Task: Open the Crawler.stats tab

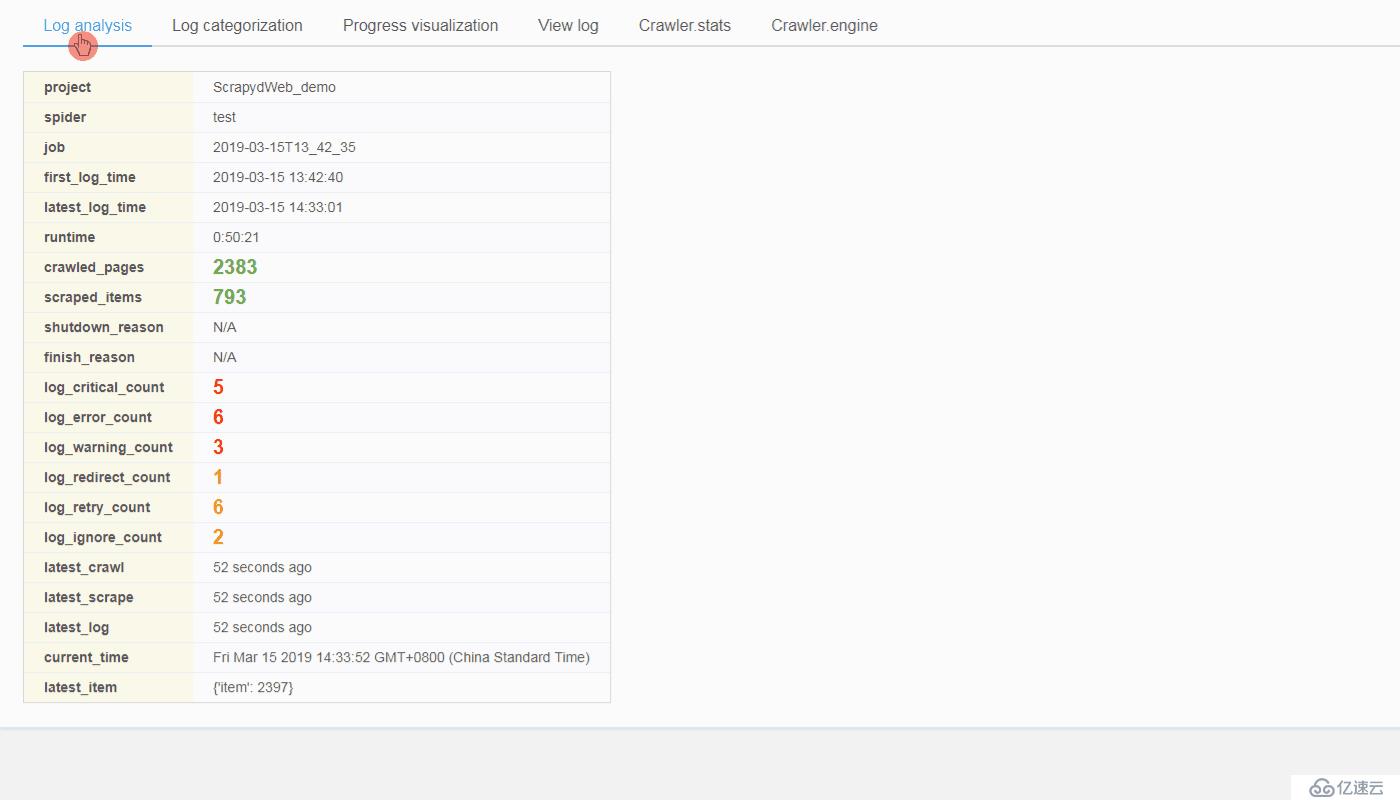Action: 685,26
